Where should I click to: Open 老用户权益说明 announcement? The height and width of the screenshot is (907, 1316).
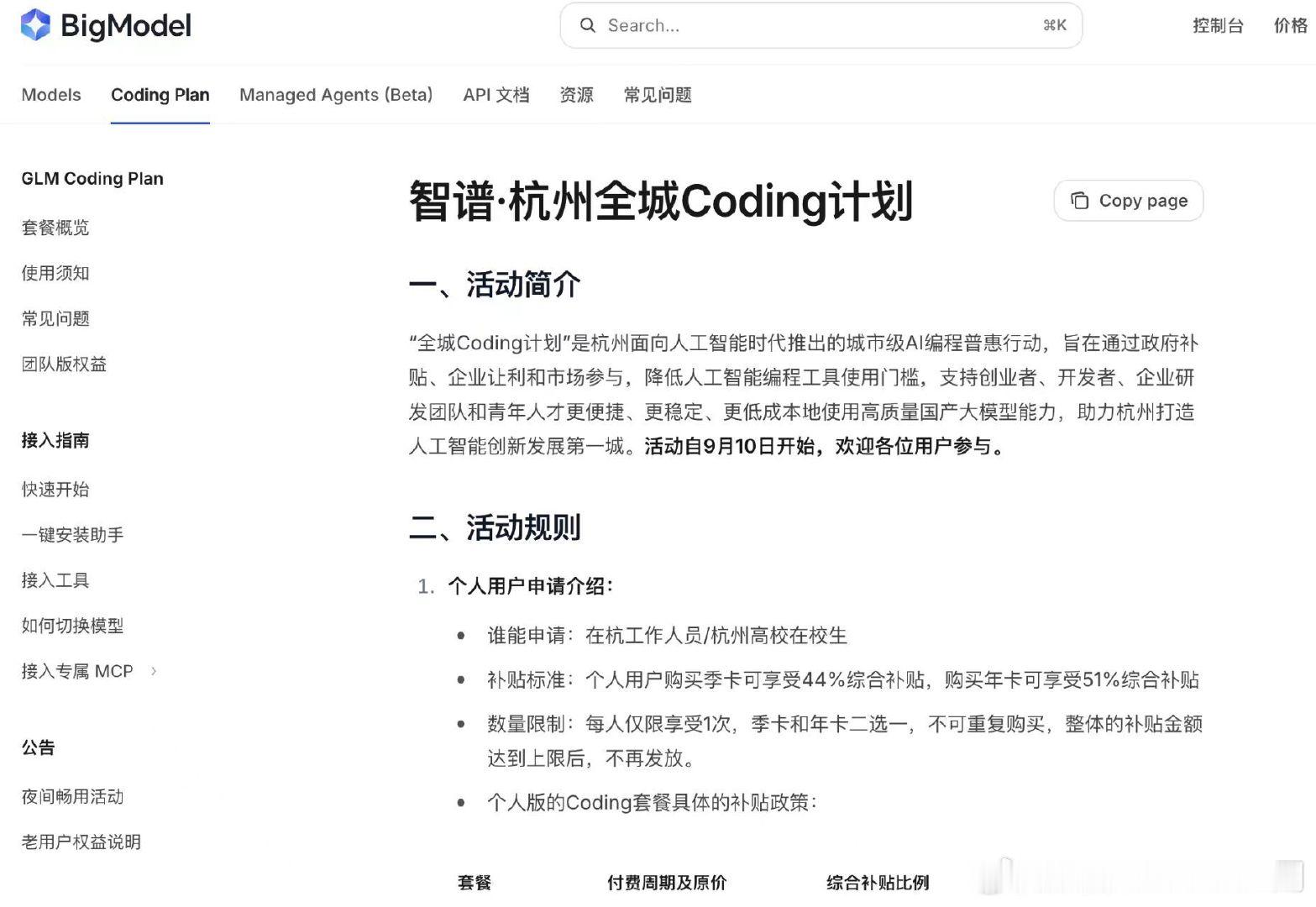click(81, 841)
